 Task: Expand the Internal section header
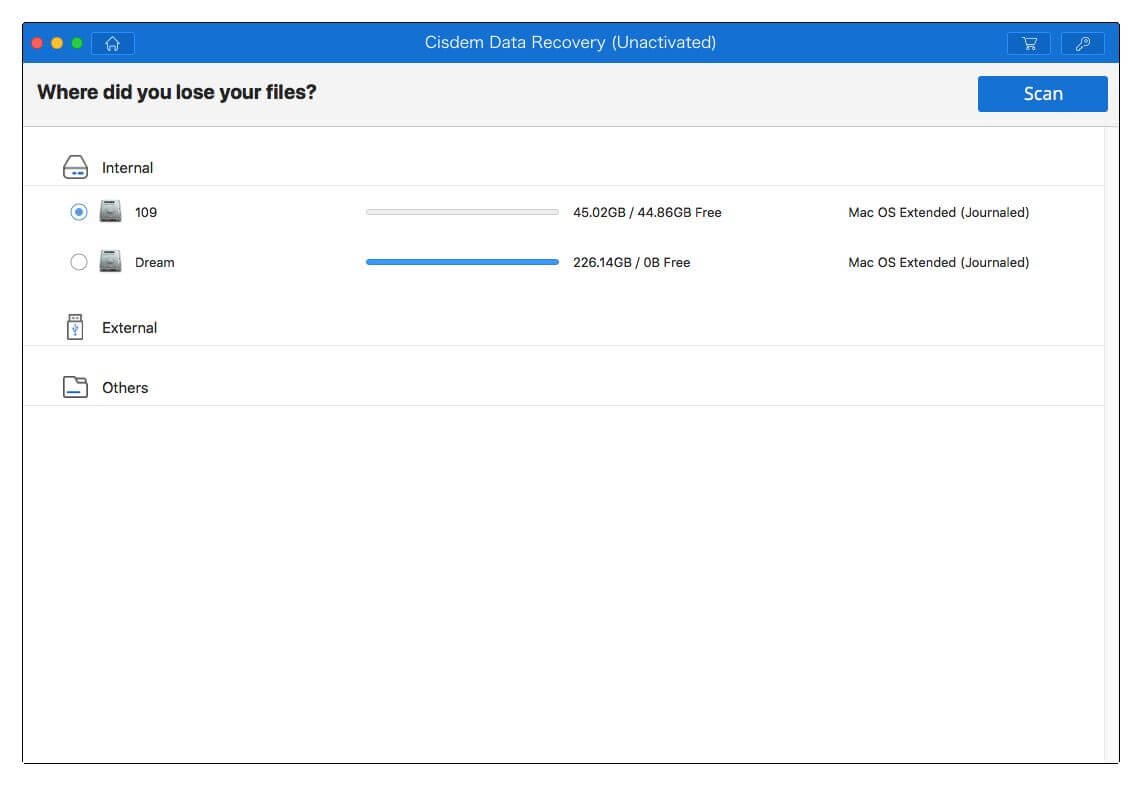click(127, 168)
